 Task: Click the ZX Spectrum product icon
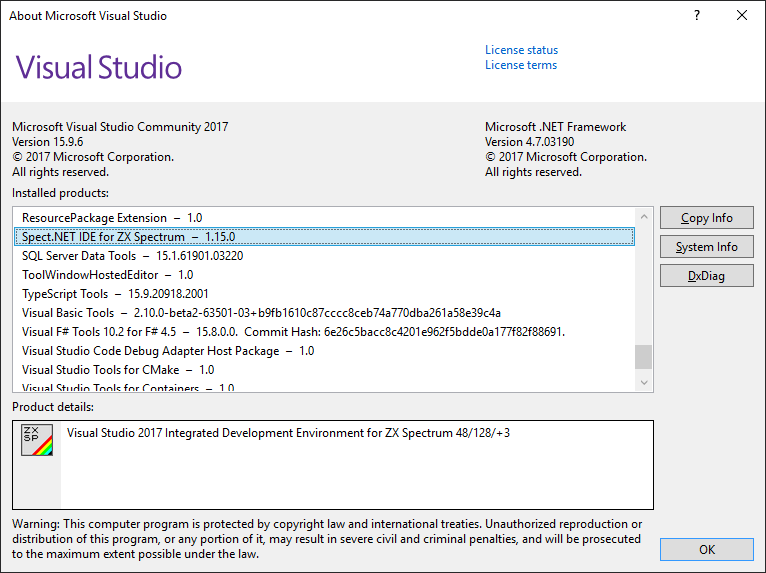coord(37,440)
